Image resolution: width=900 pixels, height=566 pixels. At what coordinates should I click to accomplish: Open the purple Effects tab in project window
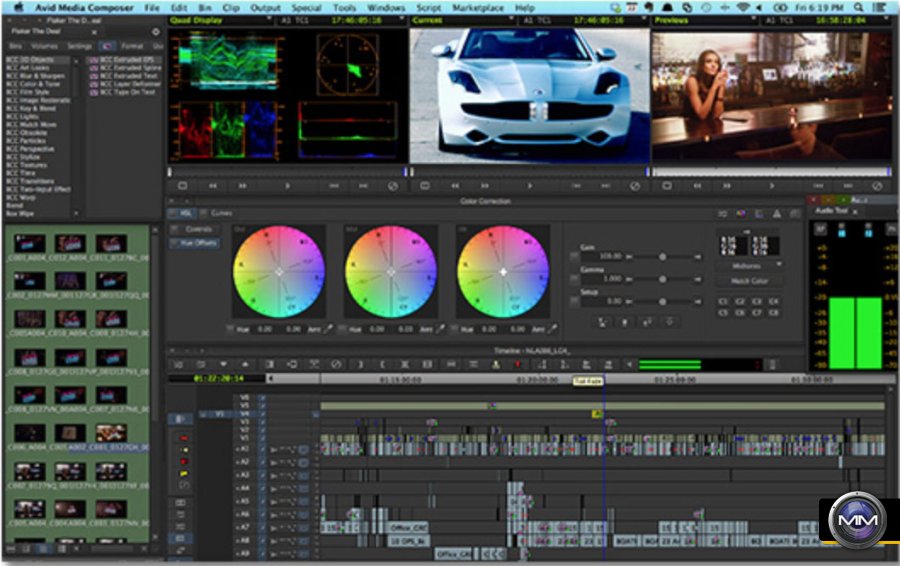[107, 46]
